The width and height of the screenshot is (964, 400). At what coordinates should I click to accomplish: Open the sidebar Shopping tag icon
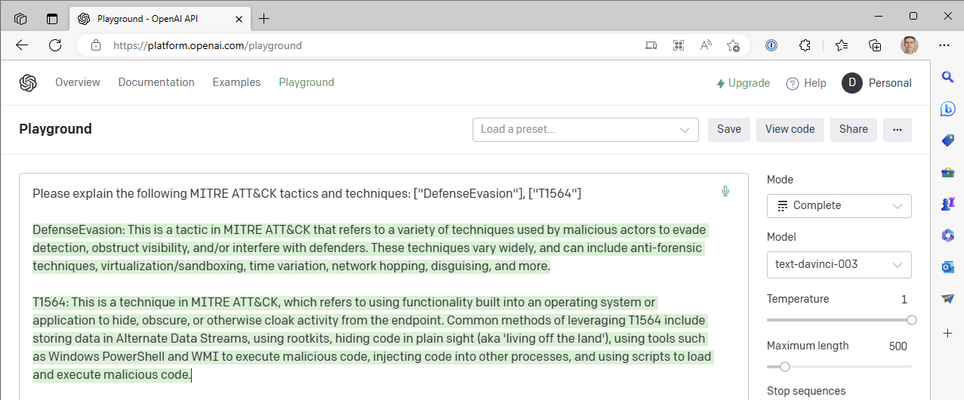[947, 141]
